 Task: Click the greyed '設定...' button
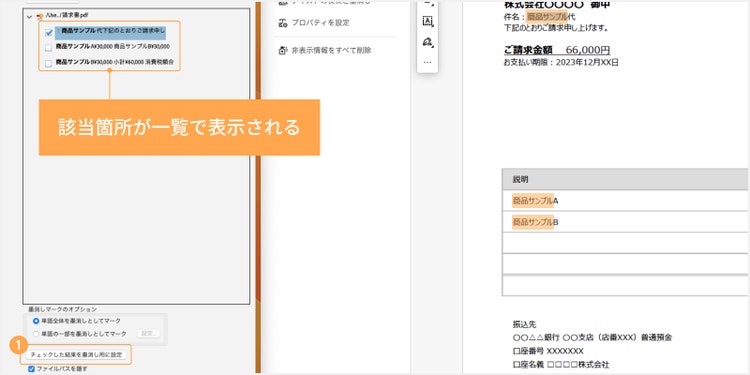click(x=149, y=333)
